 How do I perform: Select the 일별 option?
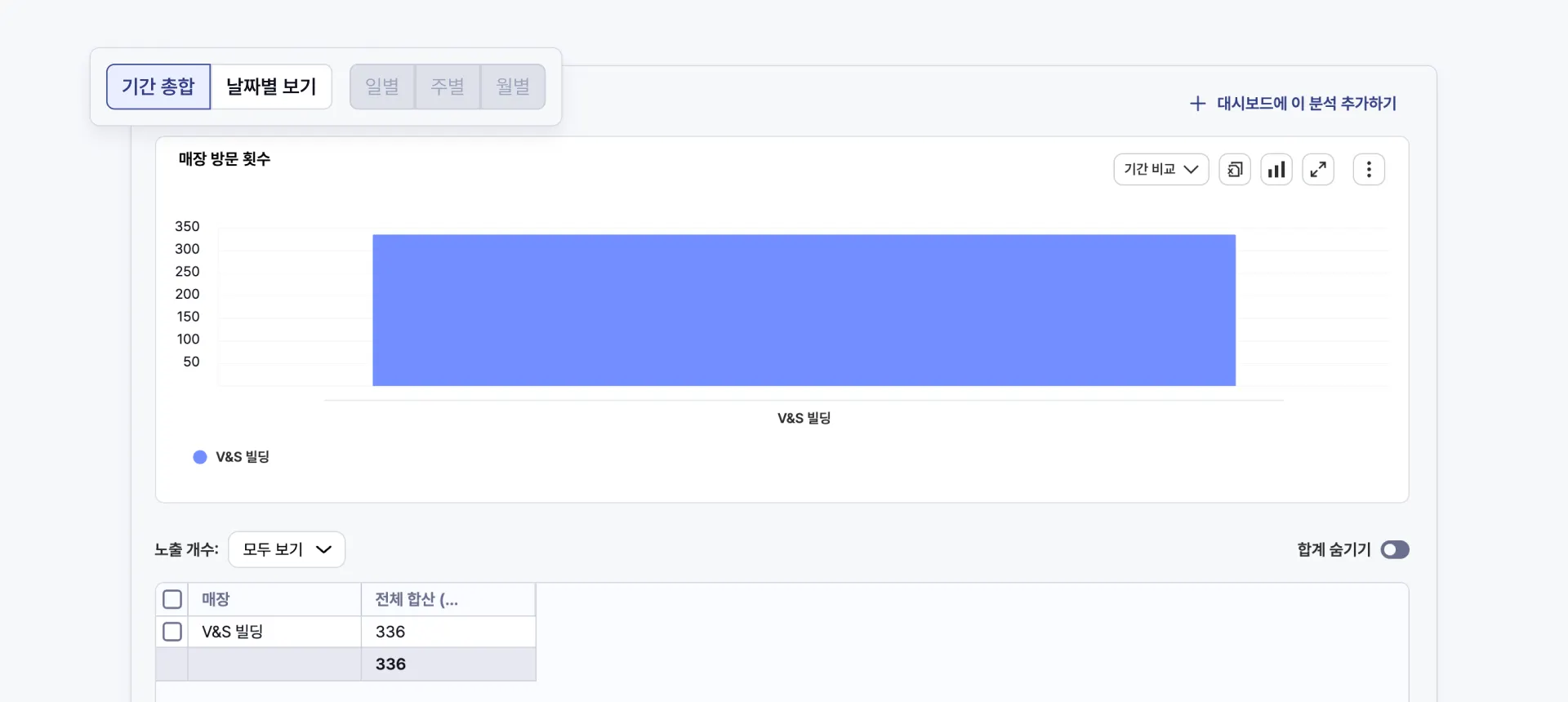[382, 87]
